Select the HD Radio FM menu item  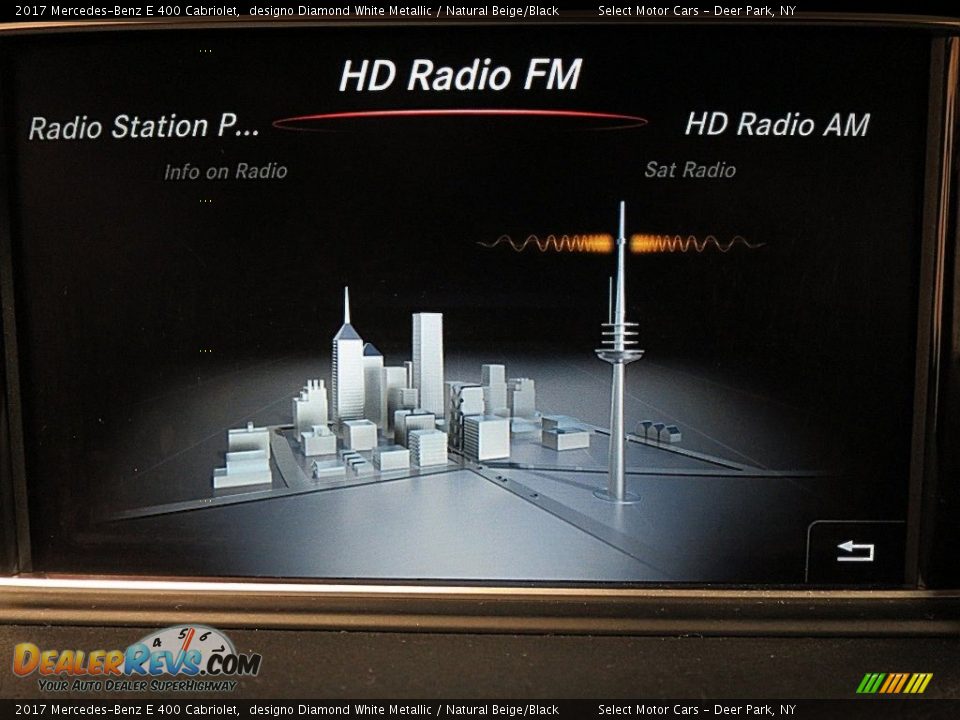[460, 75]
